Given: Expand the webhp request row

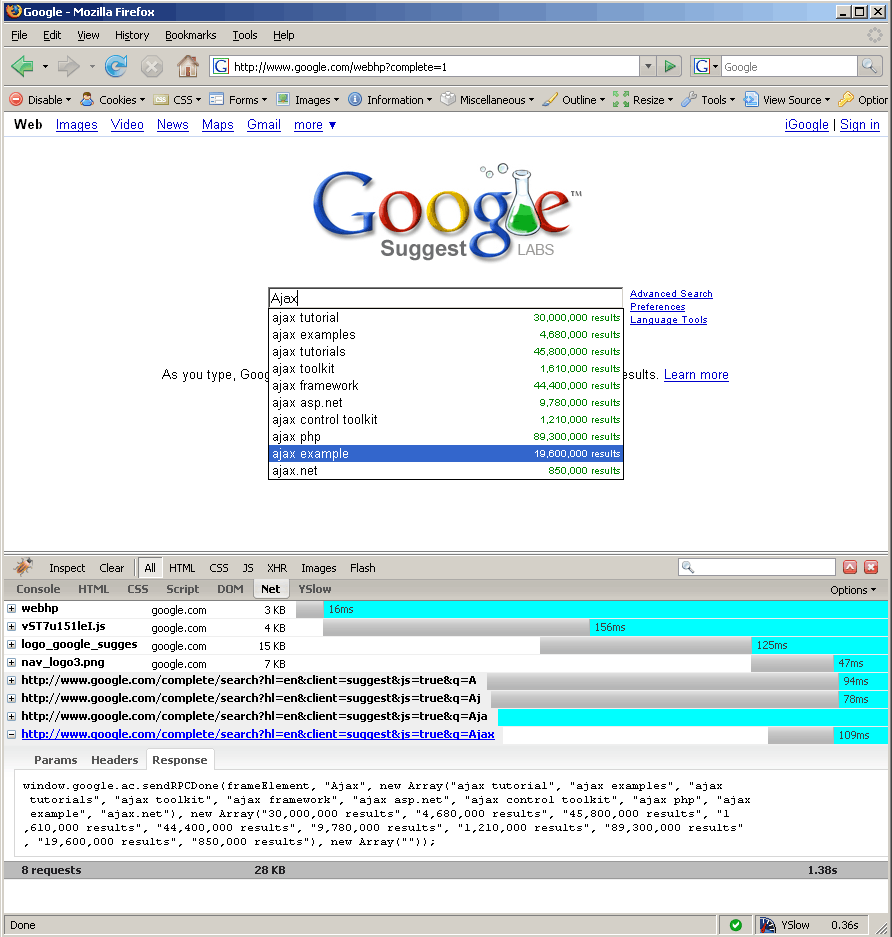Looking at the screenshot, I should pos(12,609).
